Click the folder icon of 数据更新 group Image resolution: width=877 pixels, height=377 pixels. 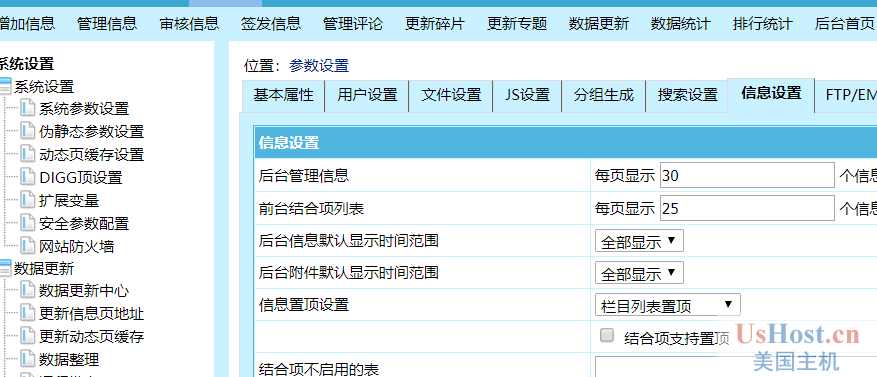point(5,268)
